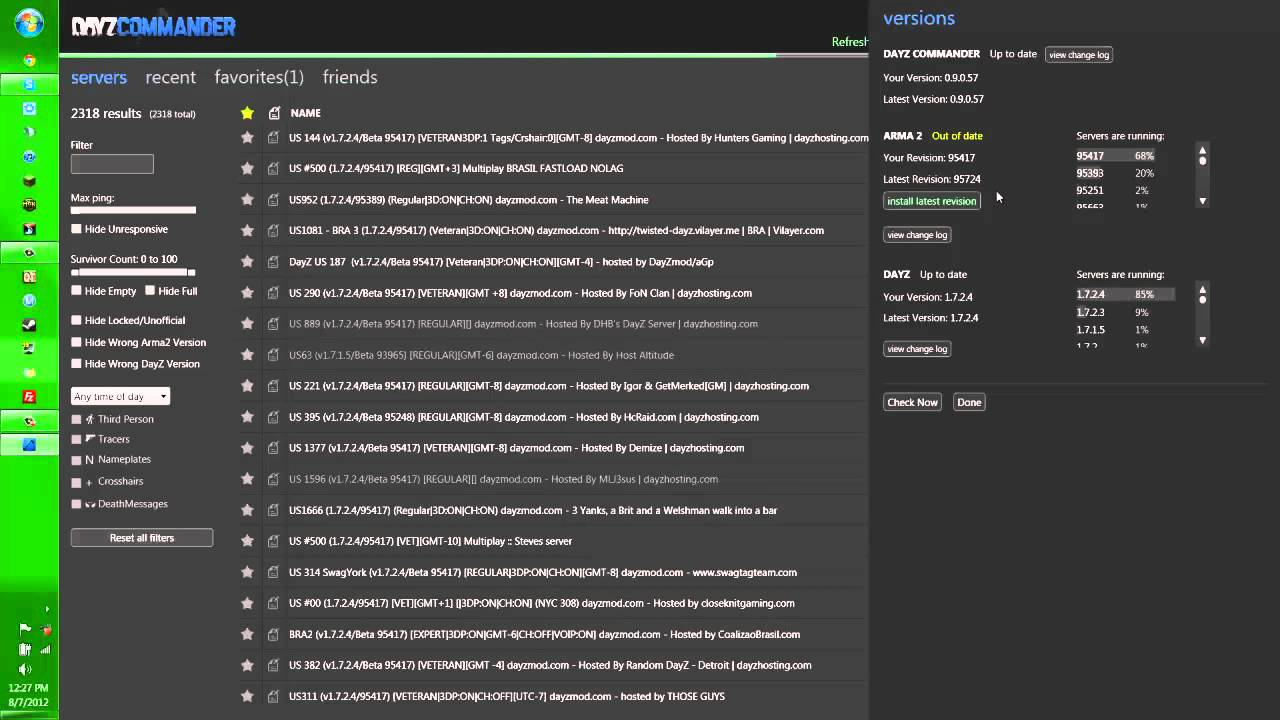Open info icon for US 144 Hunters Gaming
Image resolution: width=1280 pixels, height=720 pixels.
point(273,137)
